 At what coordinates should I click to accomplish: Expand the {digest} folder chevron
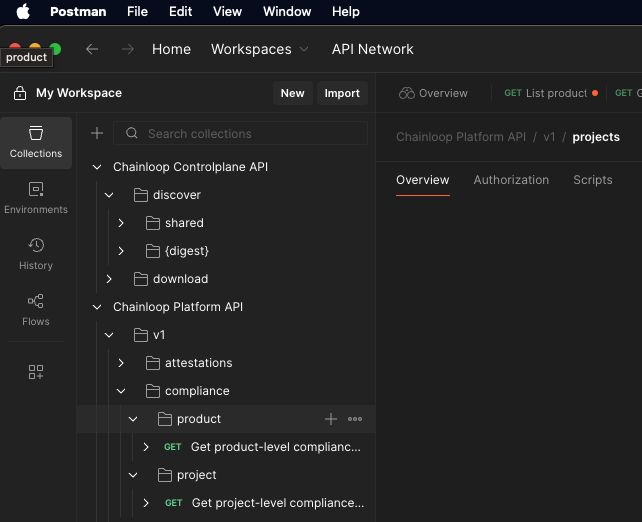[121, 251]
